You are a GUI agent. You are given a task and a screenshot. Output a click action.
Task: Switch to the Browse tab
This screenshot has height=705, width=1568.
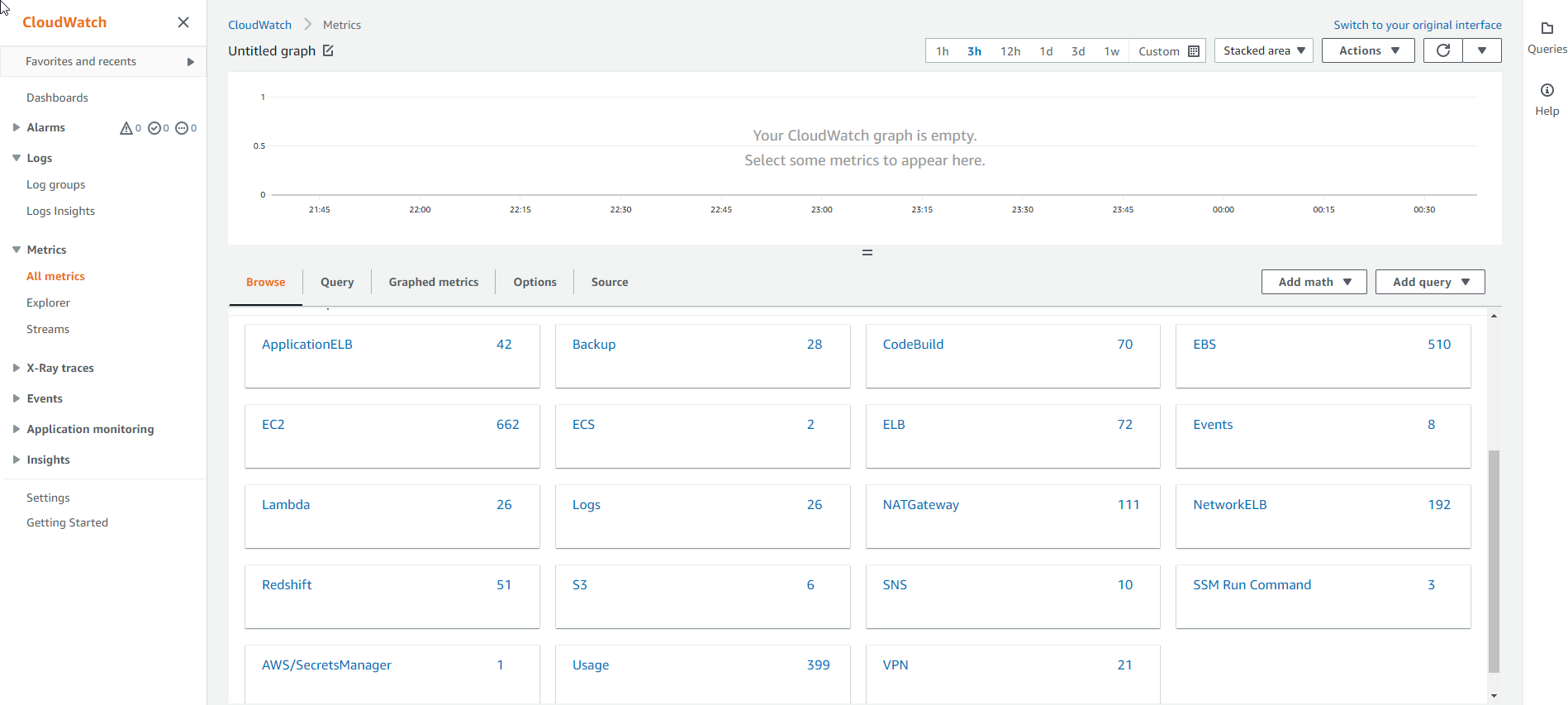[265, 282]
